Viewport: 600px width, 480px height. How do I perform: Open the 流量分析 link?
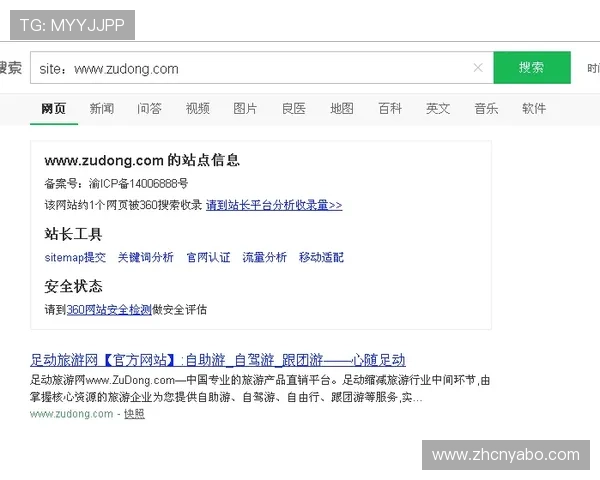[x=264, y=257]
